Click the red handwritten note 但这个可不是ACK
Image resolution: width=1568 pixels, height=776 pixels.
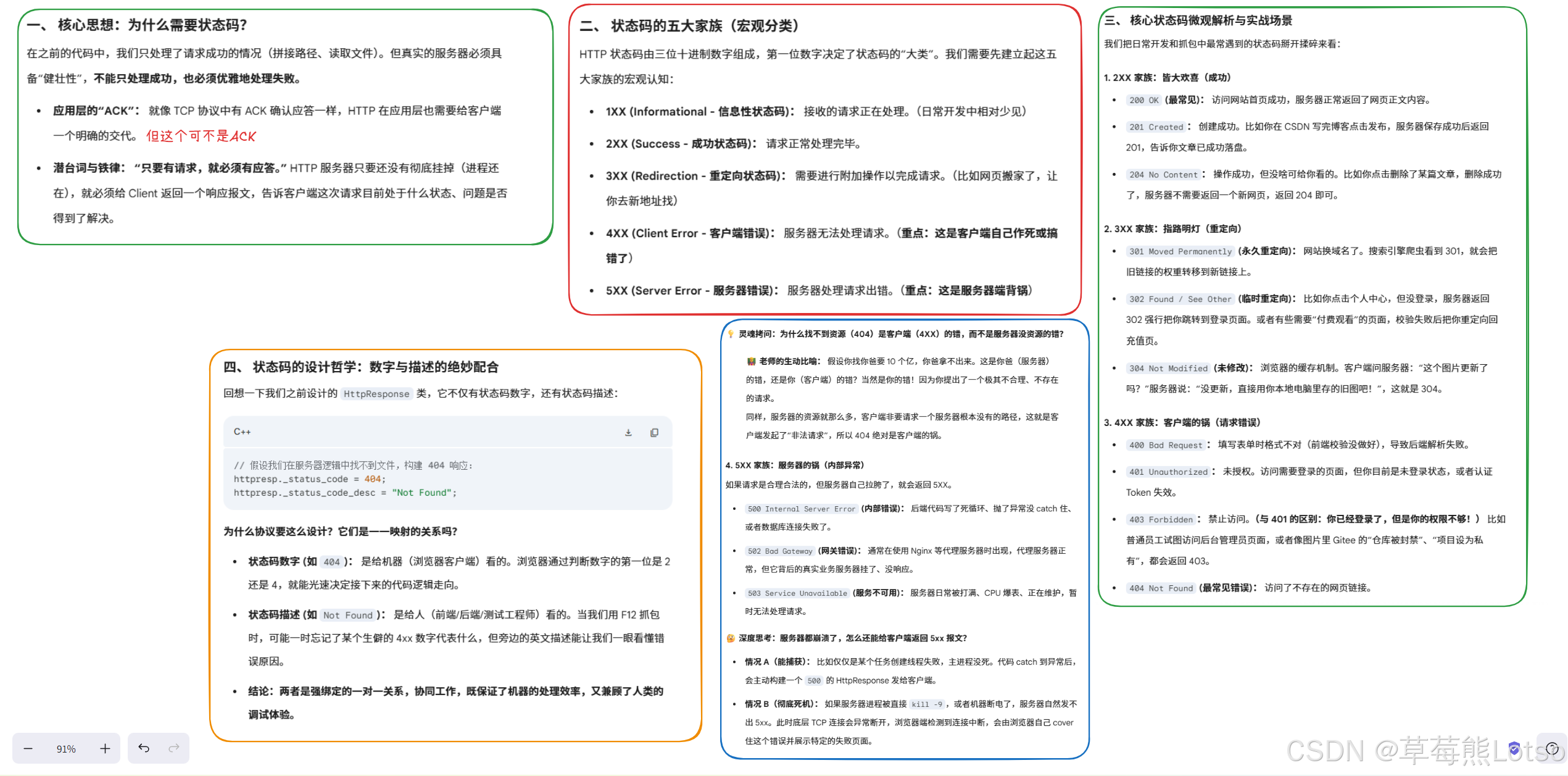(x=201, y=136)
